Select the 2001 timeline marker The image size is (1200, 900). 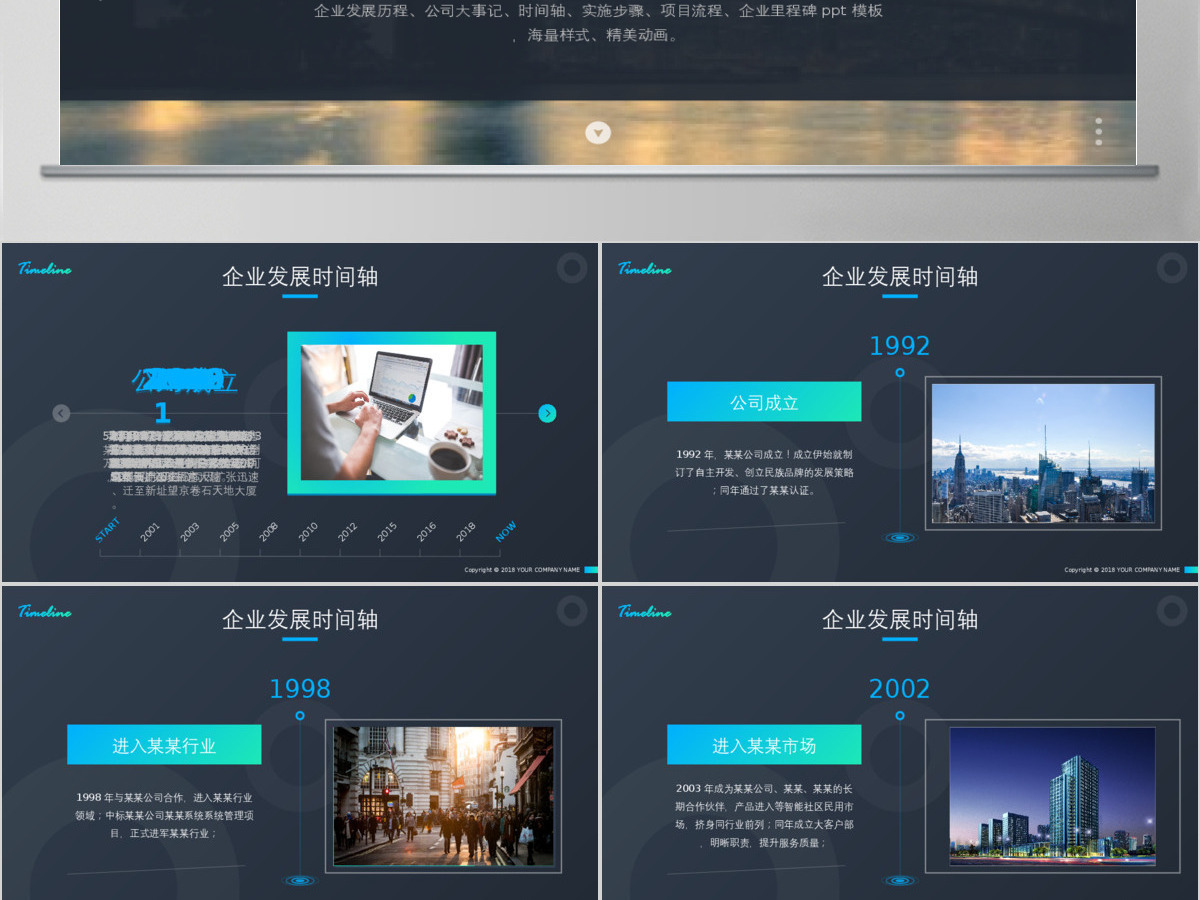pyautogui.click(x=150, y=532)
